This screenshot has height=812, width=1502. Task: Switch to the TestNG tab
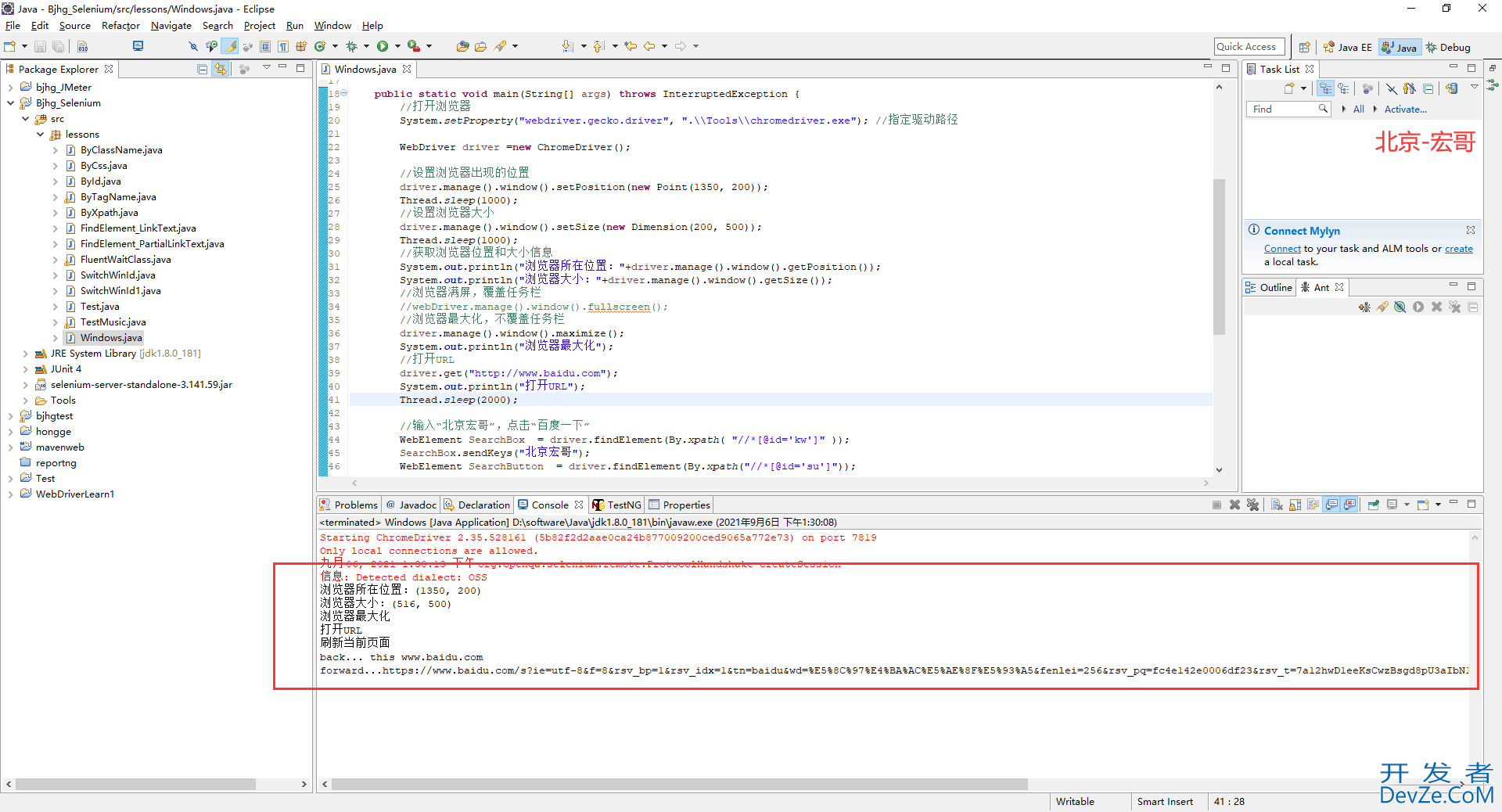point(617,505)
